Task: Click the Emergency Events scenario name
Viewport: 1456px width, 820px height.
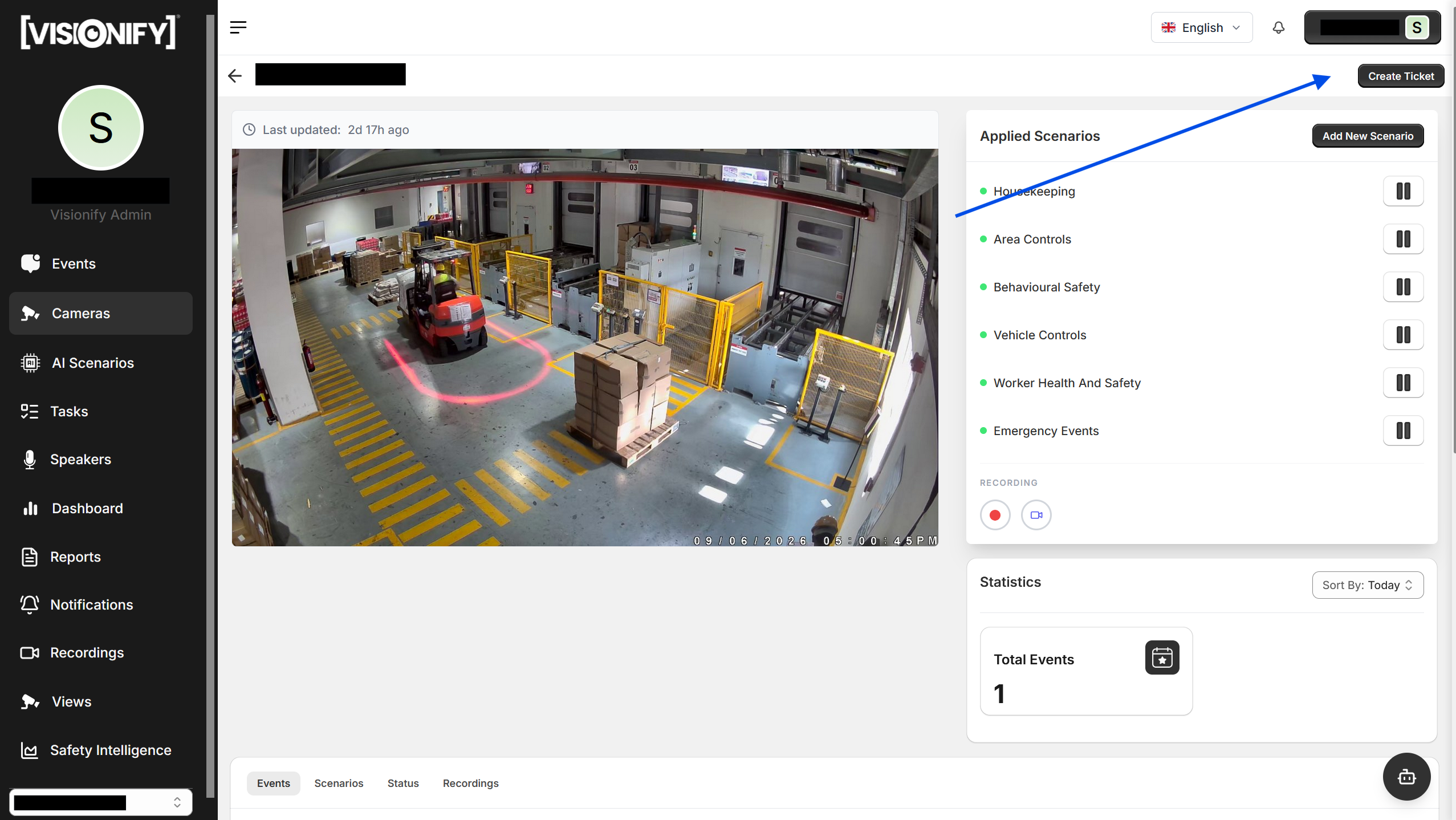Action: 1046,431
